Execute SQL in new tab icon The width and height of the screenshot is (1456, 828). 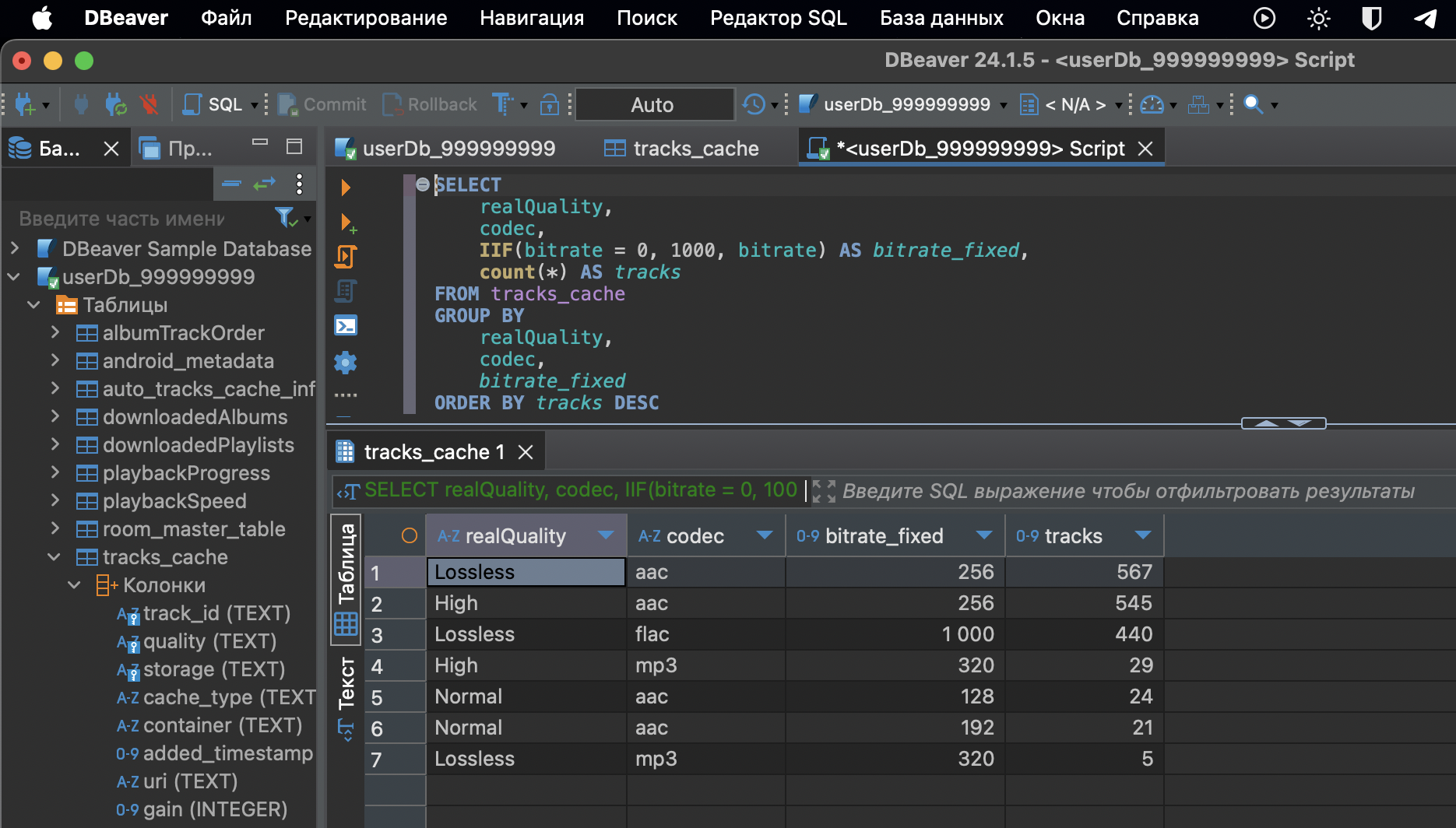coord(347,223)
